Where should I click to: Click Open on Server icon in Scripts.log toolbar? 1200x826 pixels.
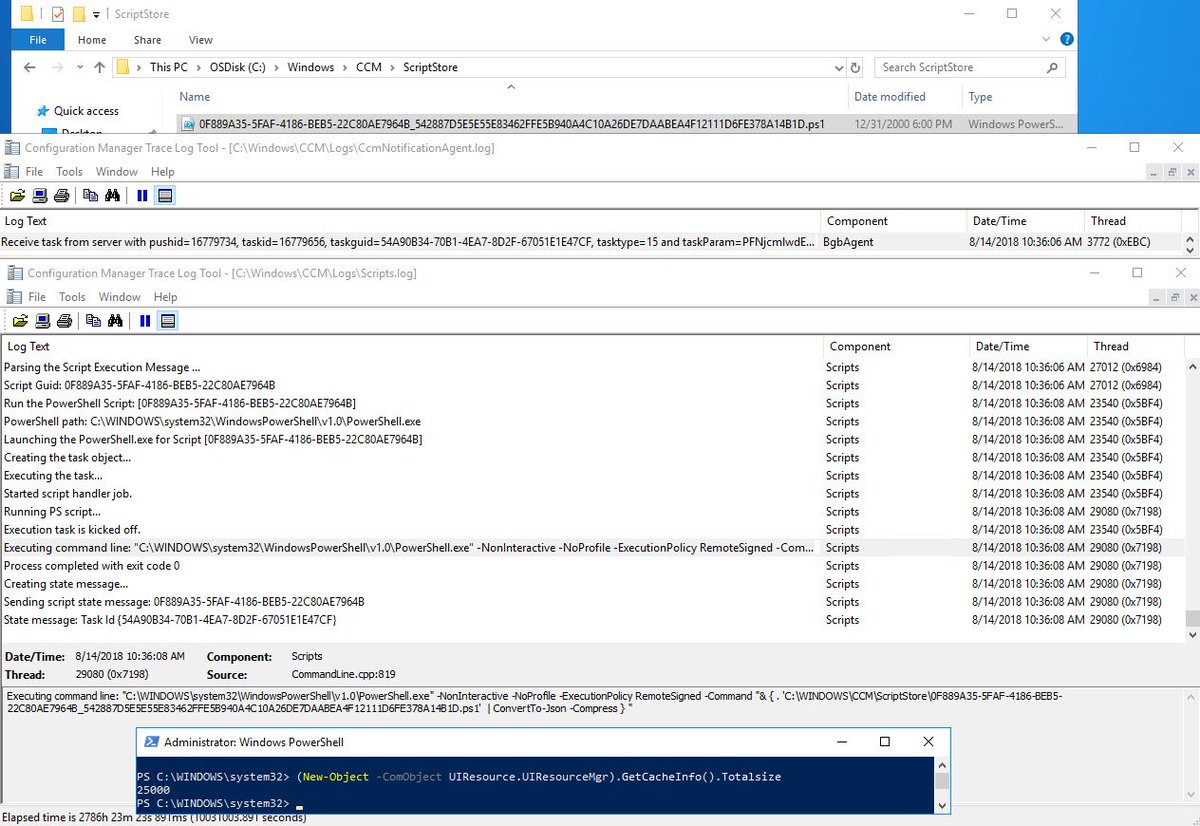tap(43, 321)
